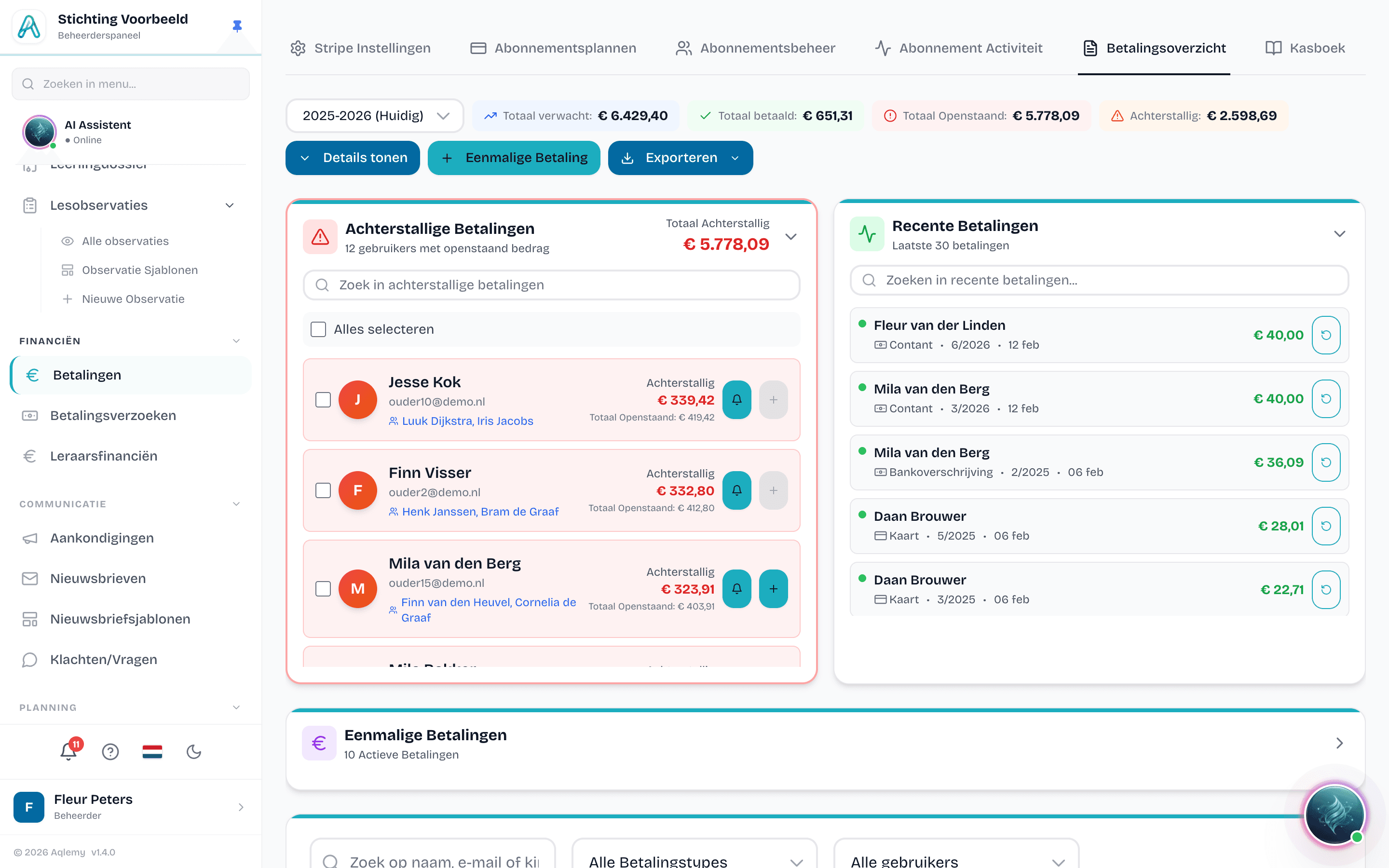
Task: Open Nieuwe Observatie submenu item
Action: coord(133,299)
